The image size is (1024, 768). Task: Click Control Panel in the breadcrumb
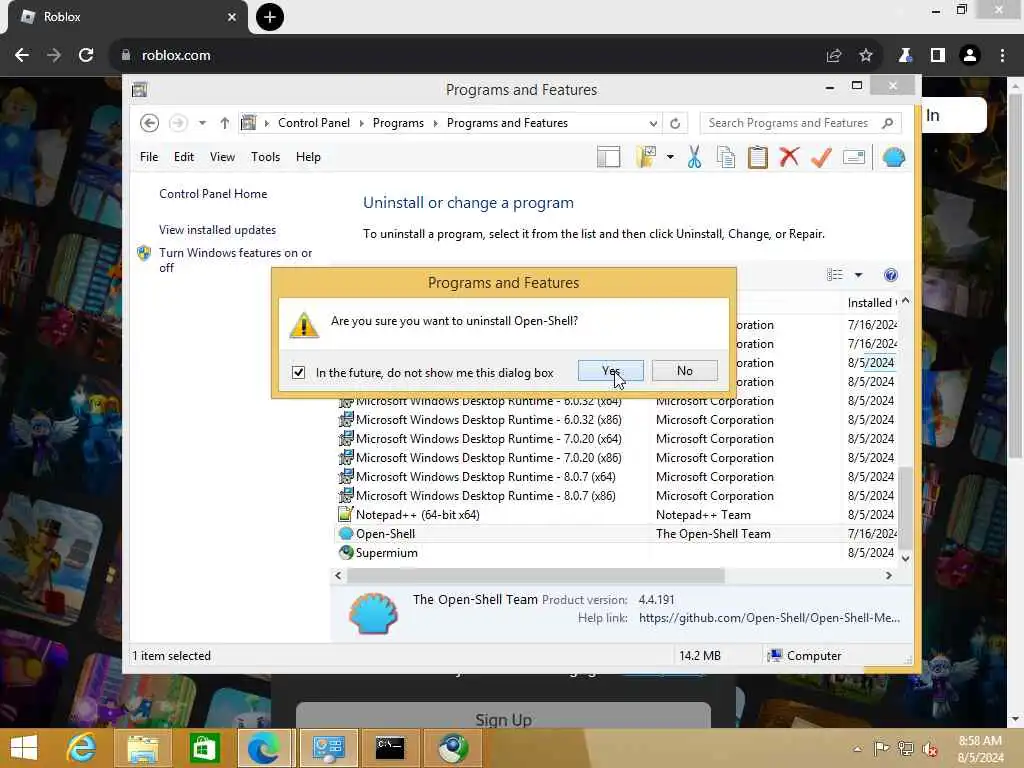point(313,123)
